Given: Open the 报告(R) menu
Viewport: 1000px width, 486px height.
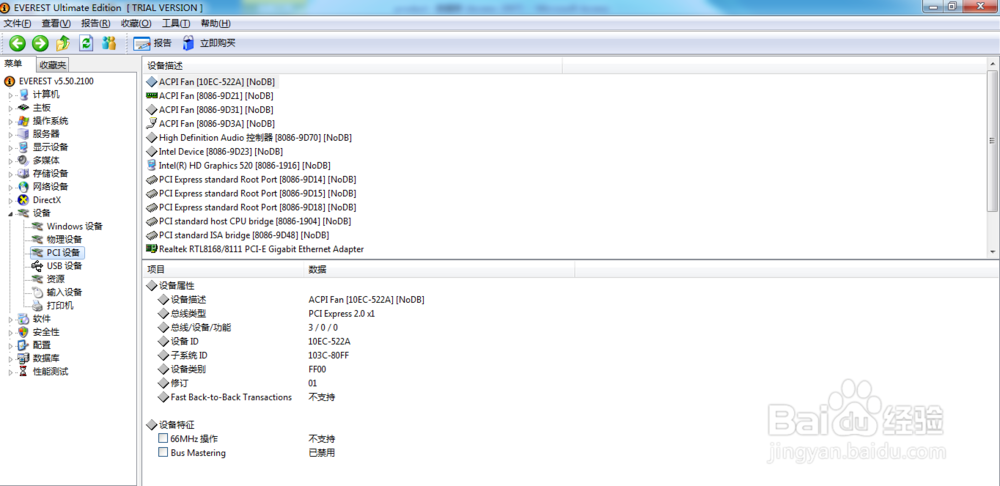Looking at the screenshot, I should pyautogui.click(x=96, y=24).
